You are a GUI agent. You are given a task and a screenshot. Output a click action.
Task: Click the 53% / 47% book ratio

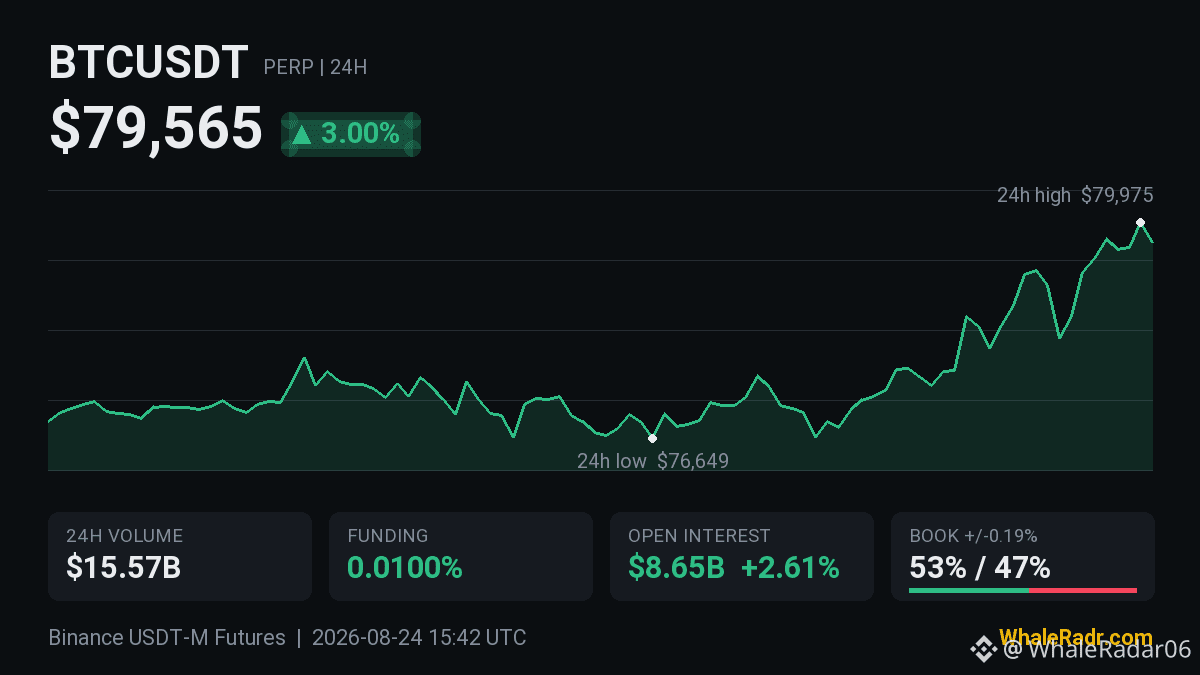pos(980,568)
